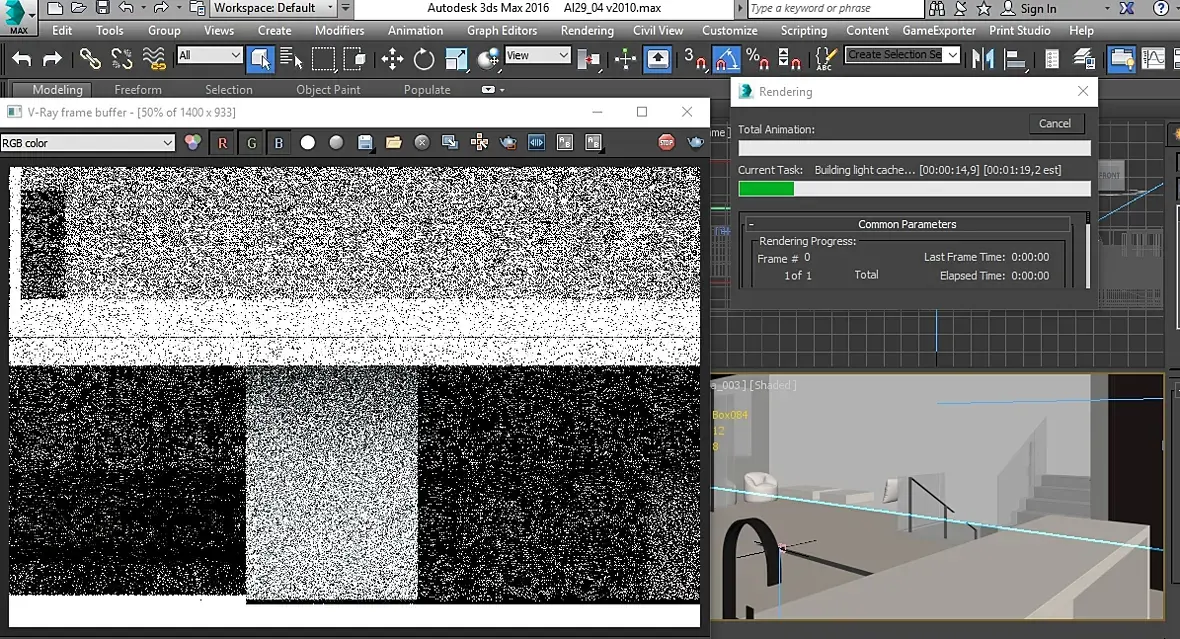1180x639 pixels.
Task: Click the Select and Link chain icon
Action: 90,59
